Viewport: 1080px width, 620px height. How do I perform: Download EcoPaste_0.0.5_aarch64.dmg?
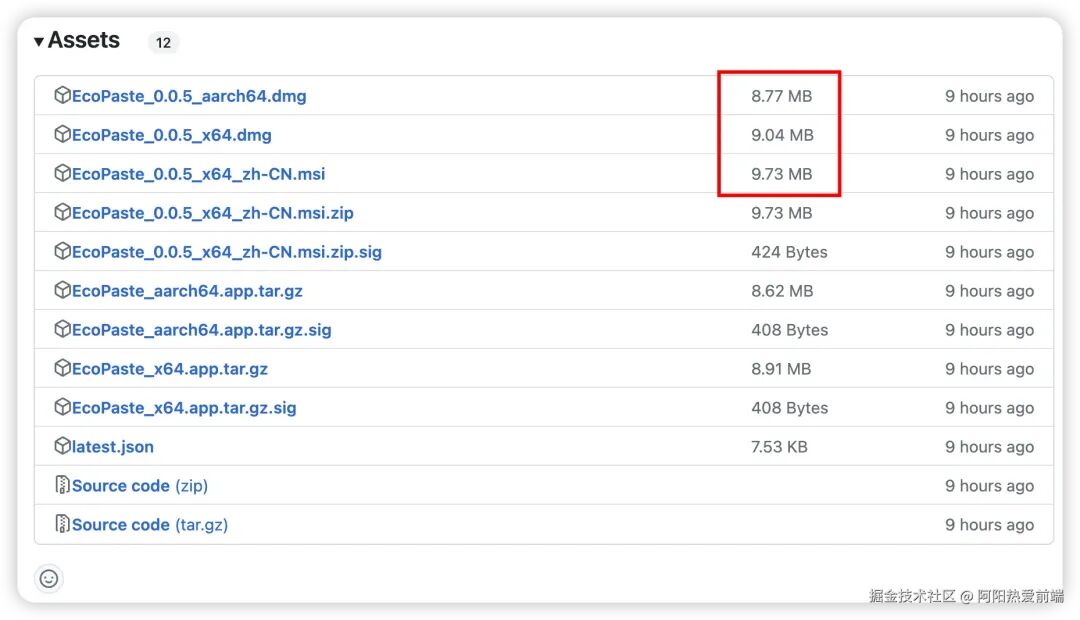pyautogui.click(x=189, y=96)
